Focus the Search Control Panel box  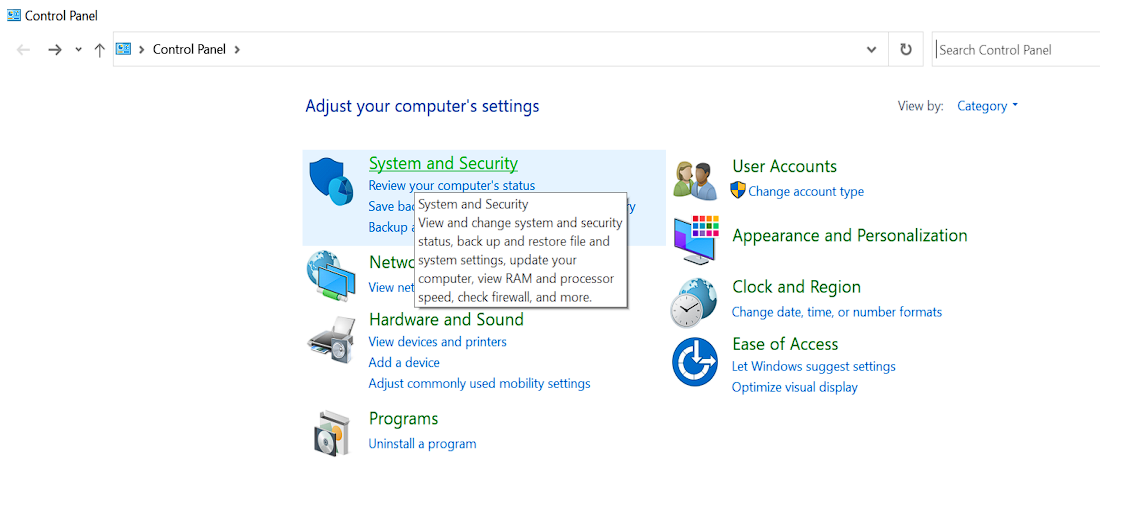(x=1016, y=50)
